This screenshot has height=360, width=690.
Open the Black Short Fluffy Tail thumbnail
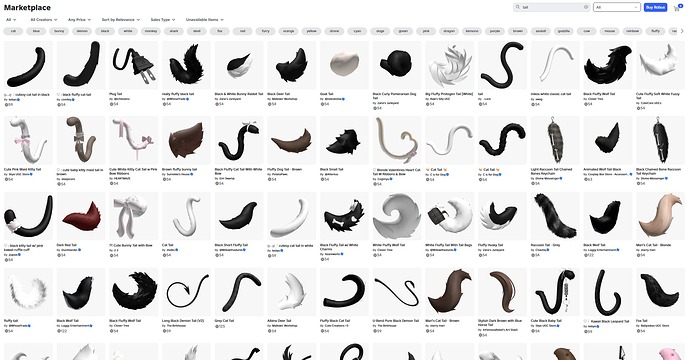click(239, 216)
